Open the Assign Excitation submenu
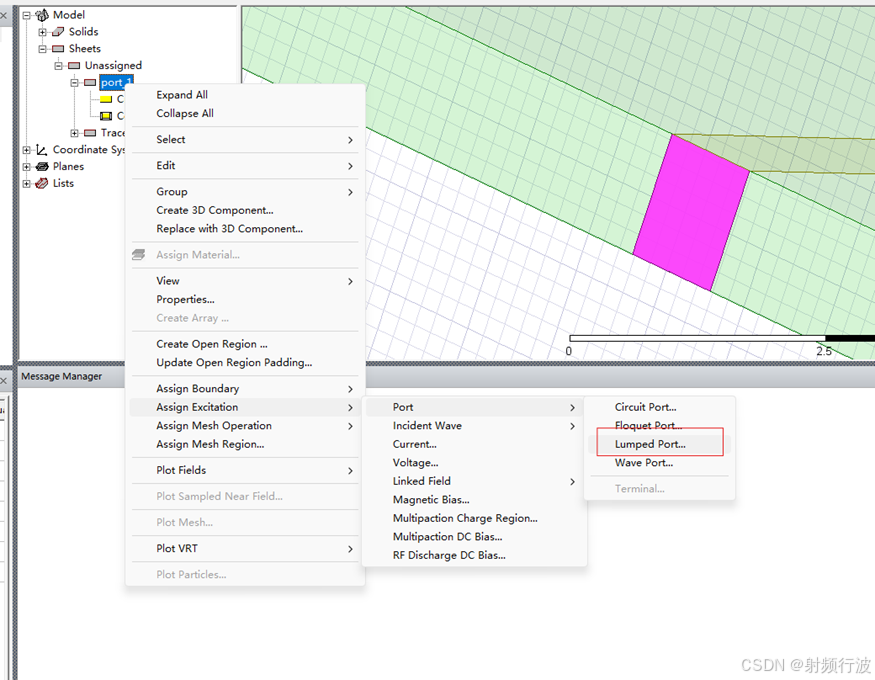 (x=246, y=407)
